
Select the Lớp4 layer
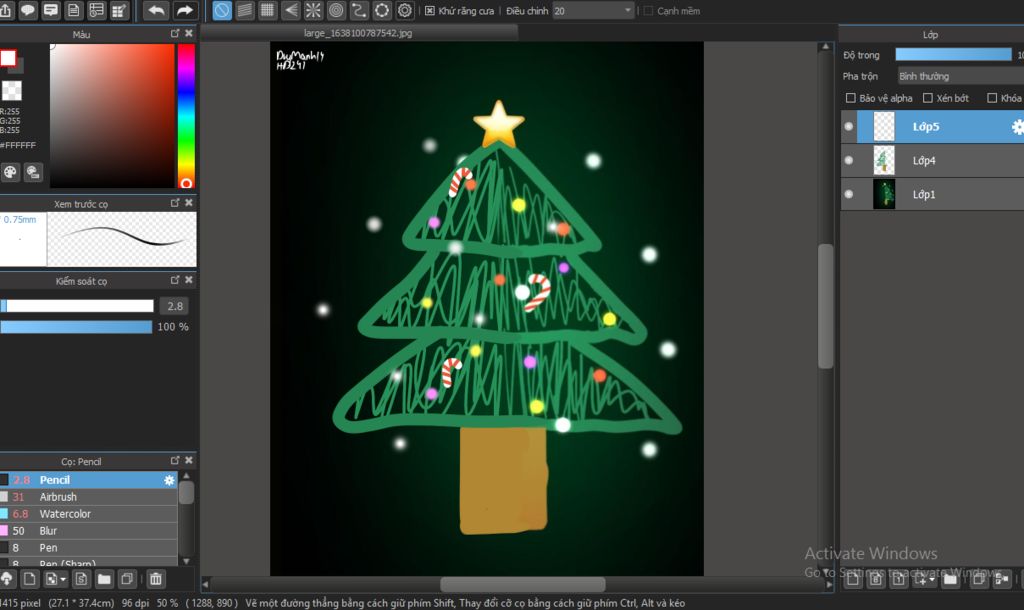pos(933,161)
